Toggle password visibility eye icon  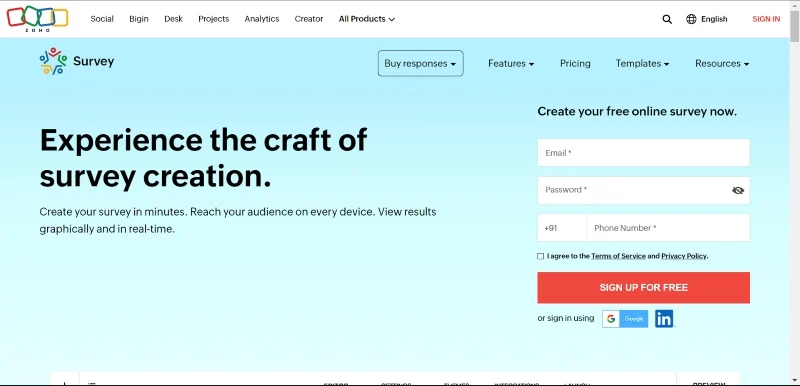738,190
